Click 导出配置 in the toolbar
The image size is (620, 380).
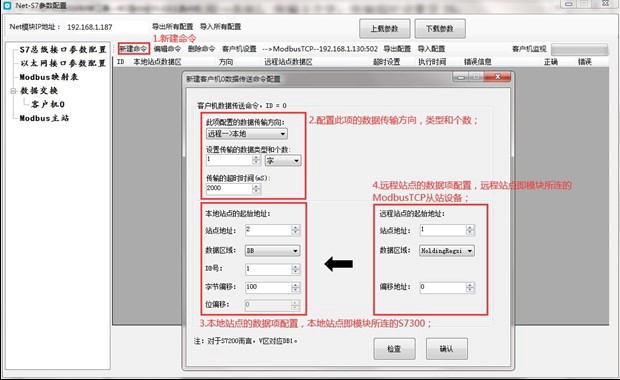coord(397,49)
